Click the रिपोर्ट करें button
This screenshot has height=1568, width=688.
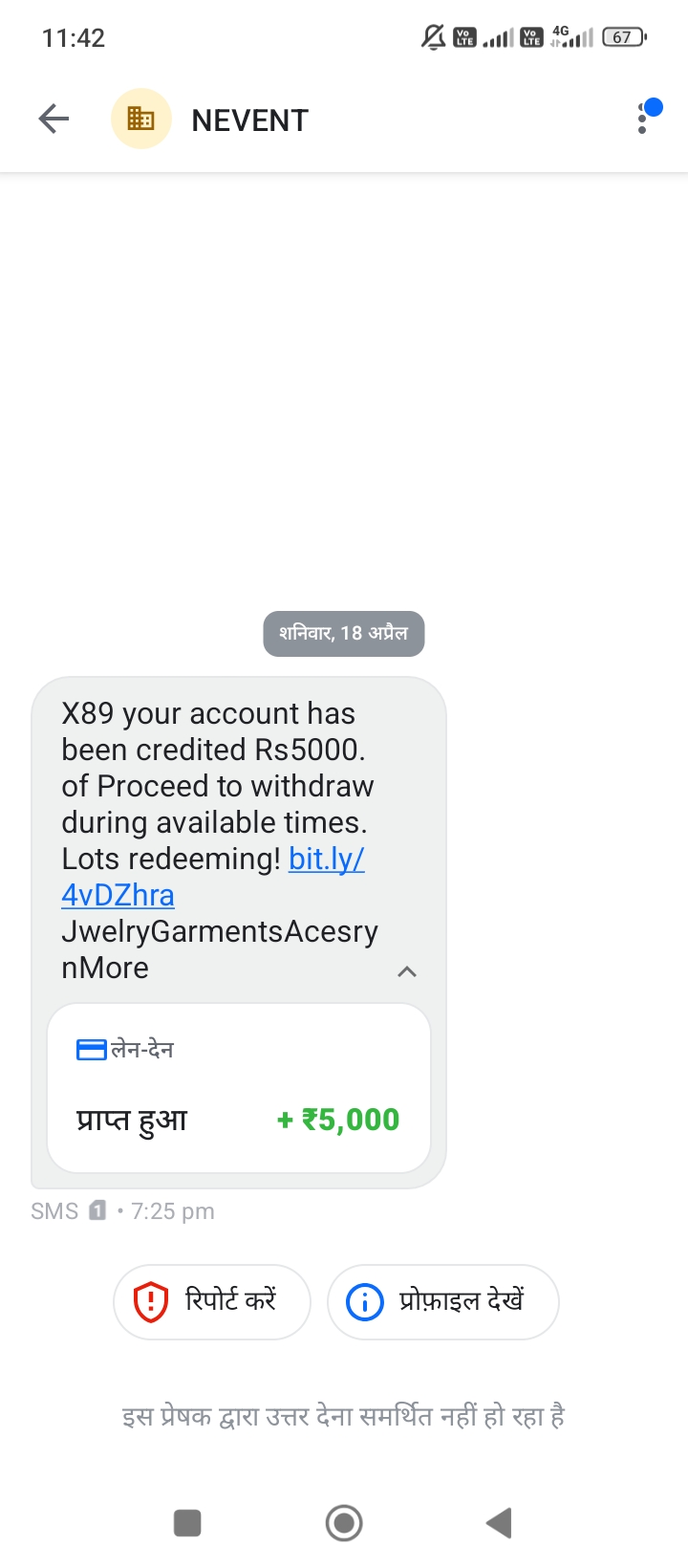pos(212,1302)
